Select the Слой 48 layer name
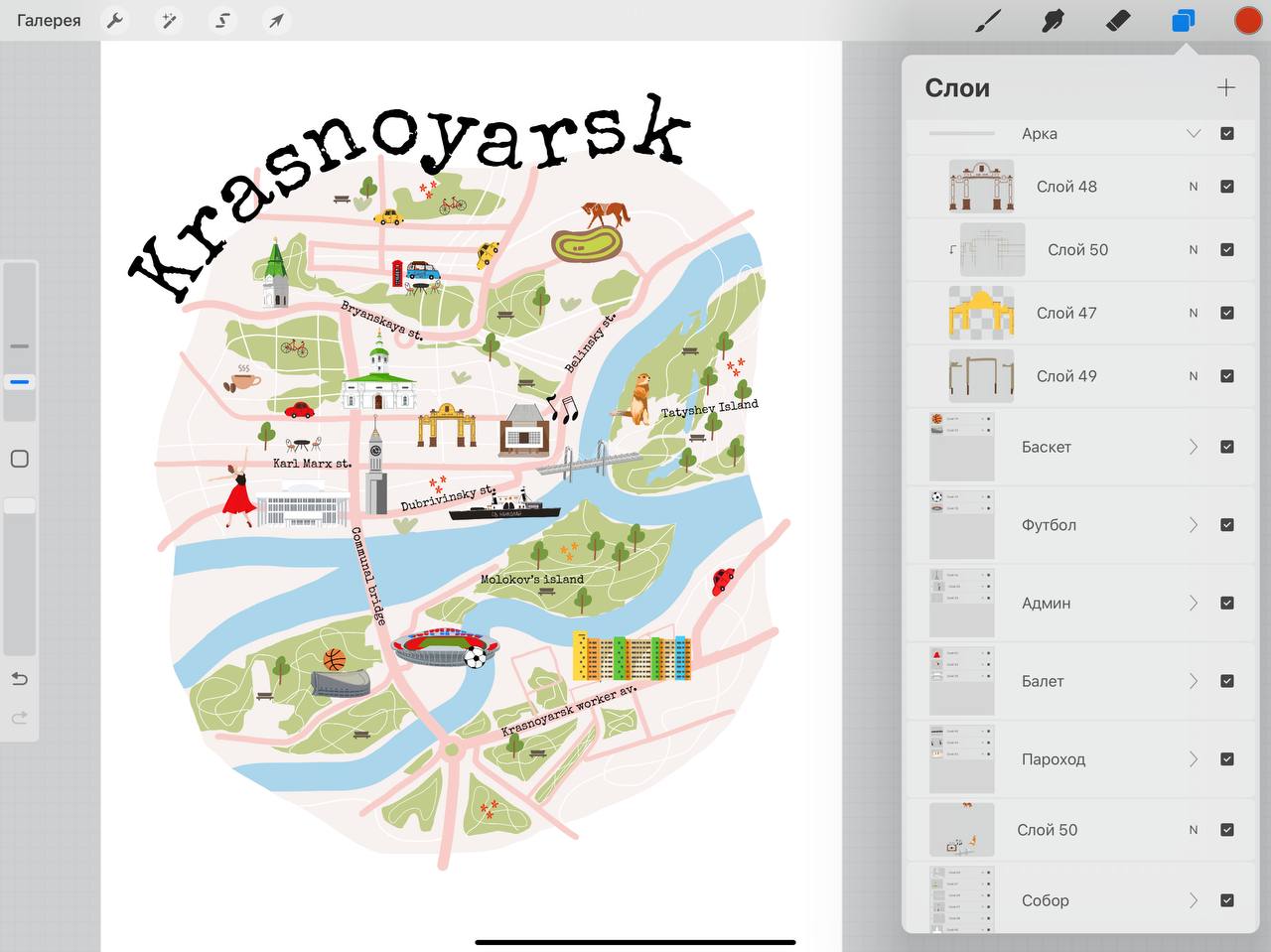The image size is (1271, 952). 1066,186
